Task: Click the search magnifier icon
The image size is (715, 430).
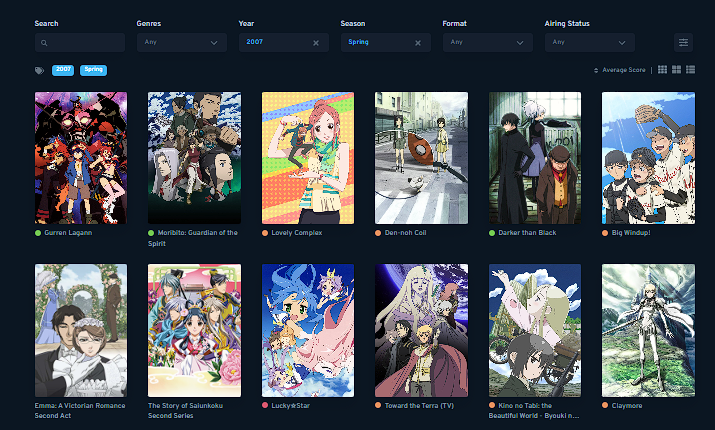Action: 44,43
